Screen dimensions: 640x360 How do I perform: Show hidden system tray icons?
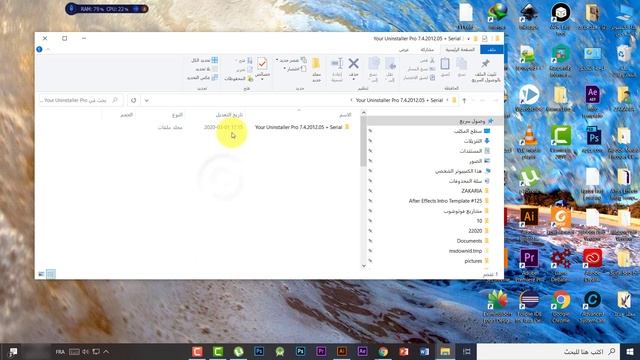[x=106, y=351]
